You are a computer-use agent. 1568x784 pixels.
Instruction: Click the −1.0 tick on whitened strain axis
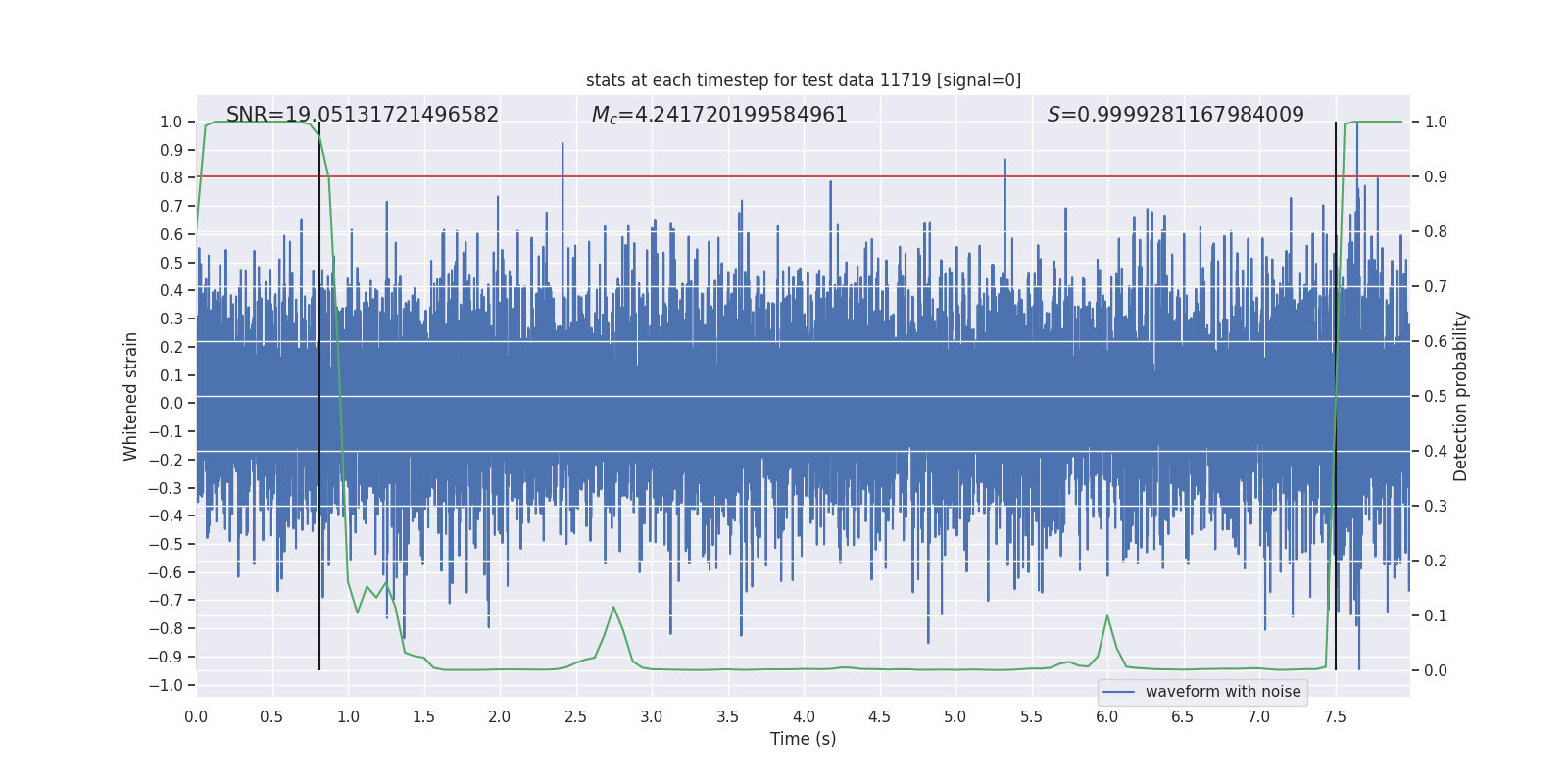166,685
